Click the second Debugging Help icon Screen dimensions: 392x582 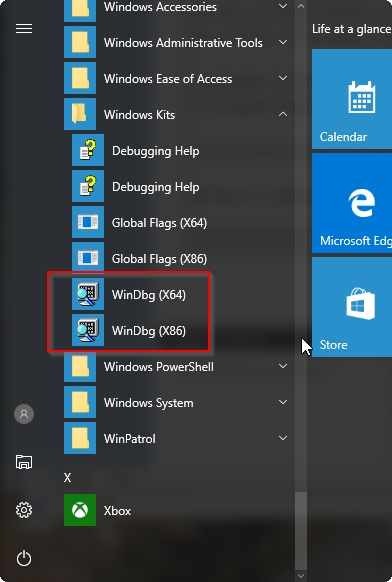[88, 186]
